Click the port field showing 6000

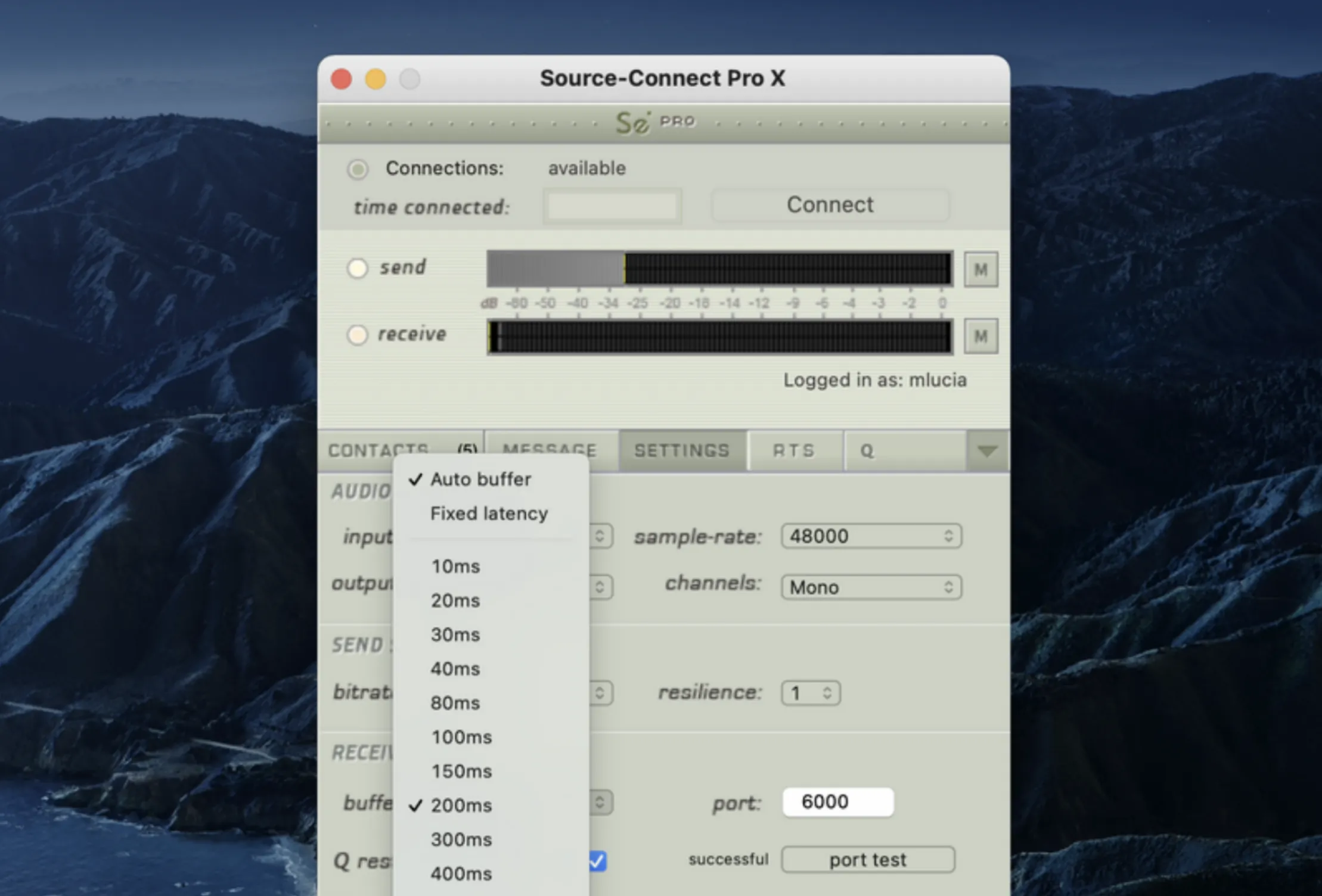(838, 802)
